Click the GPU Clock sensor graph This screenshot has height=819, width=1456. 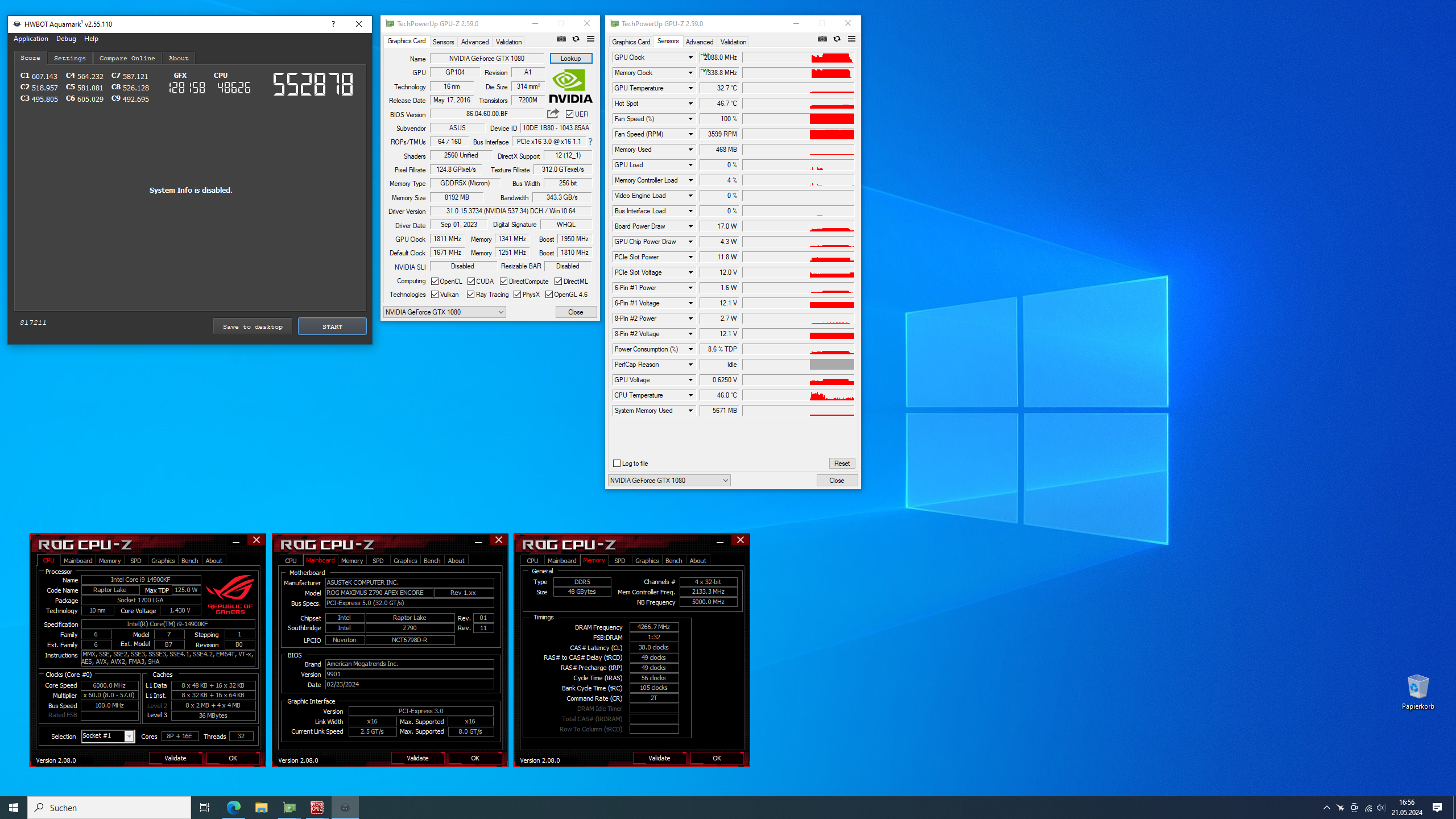[x=798, y=57]
